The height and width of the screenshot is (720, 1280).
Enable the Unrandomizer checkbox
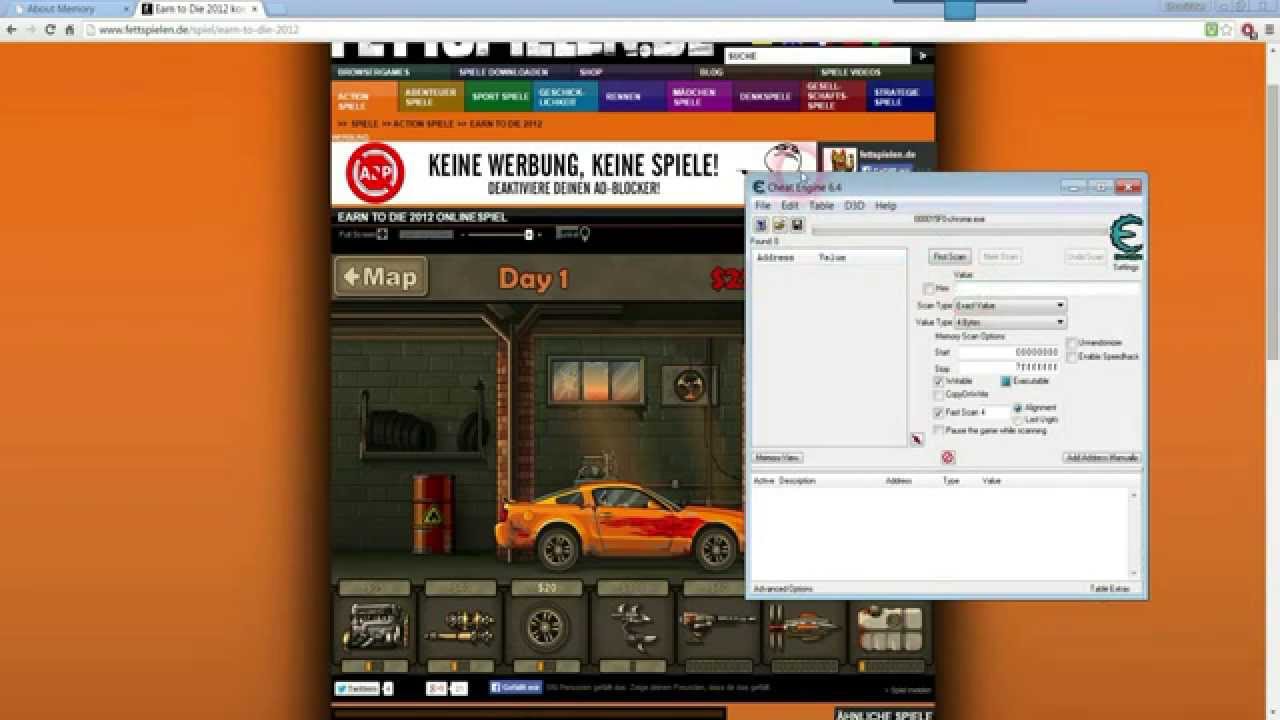(1072, 343)
